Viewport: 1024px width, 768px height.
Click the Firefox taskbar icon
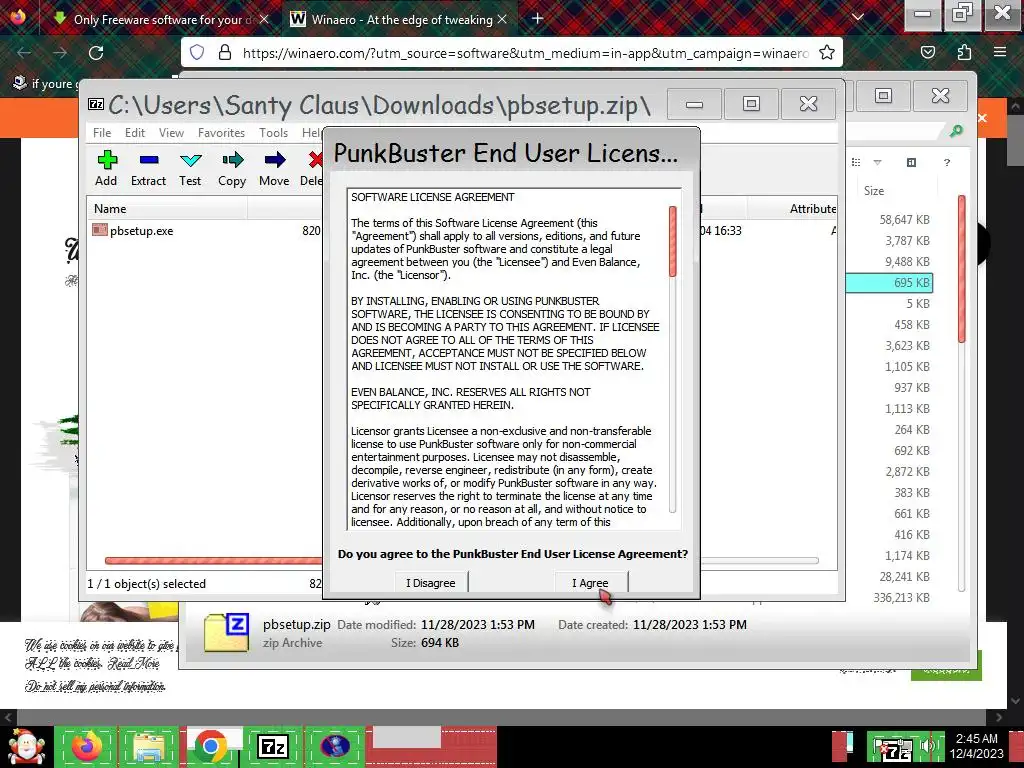(x=87, y=746)
